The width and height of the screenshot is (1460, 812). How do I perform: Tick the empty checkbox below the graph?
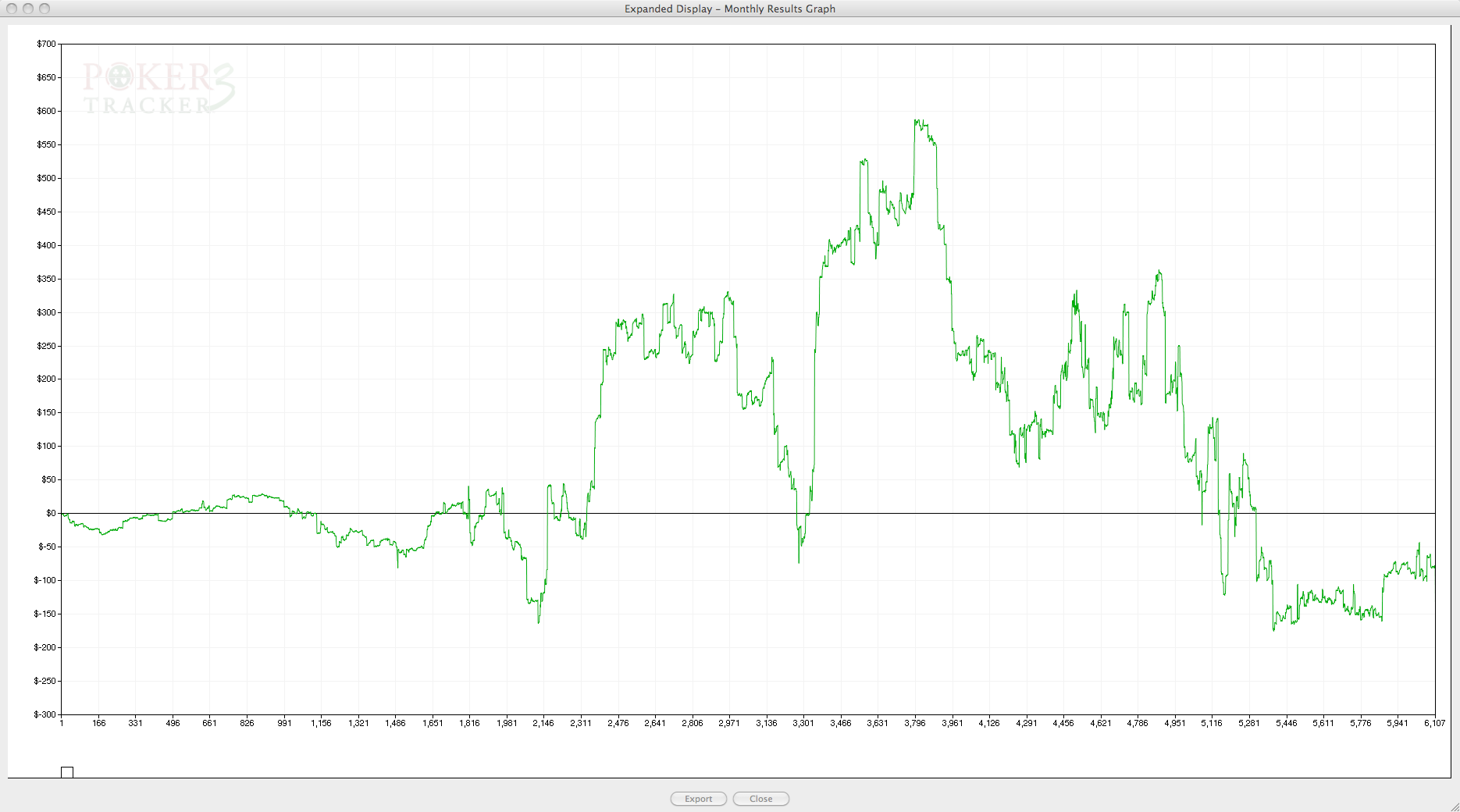[x=67, y=772]
